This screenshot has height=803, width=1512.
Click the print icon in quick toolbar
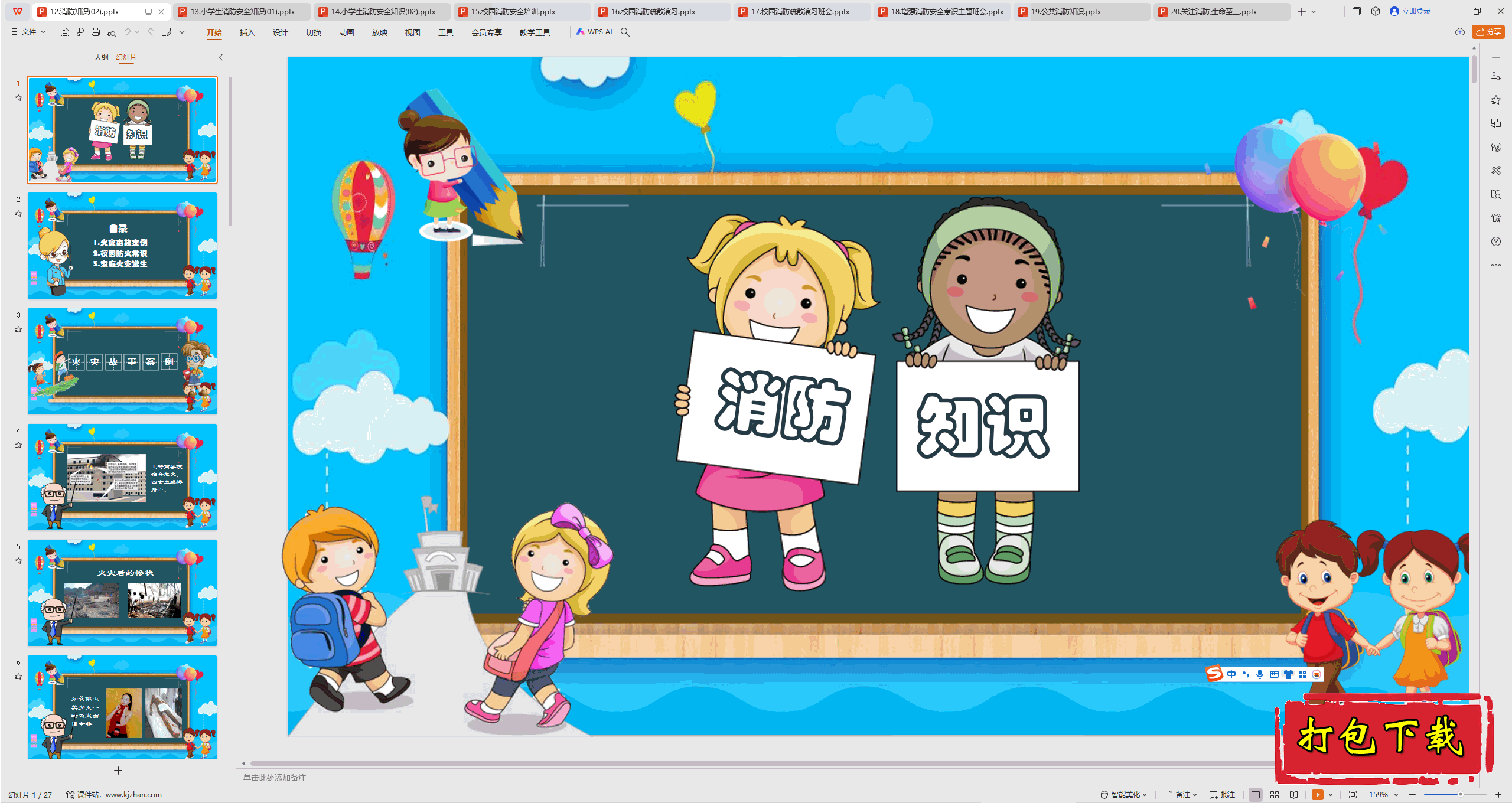pos(96,32)
